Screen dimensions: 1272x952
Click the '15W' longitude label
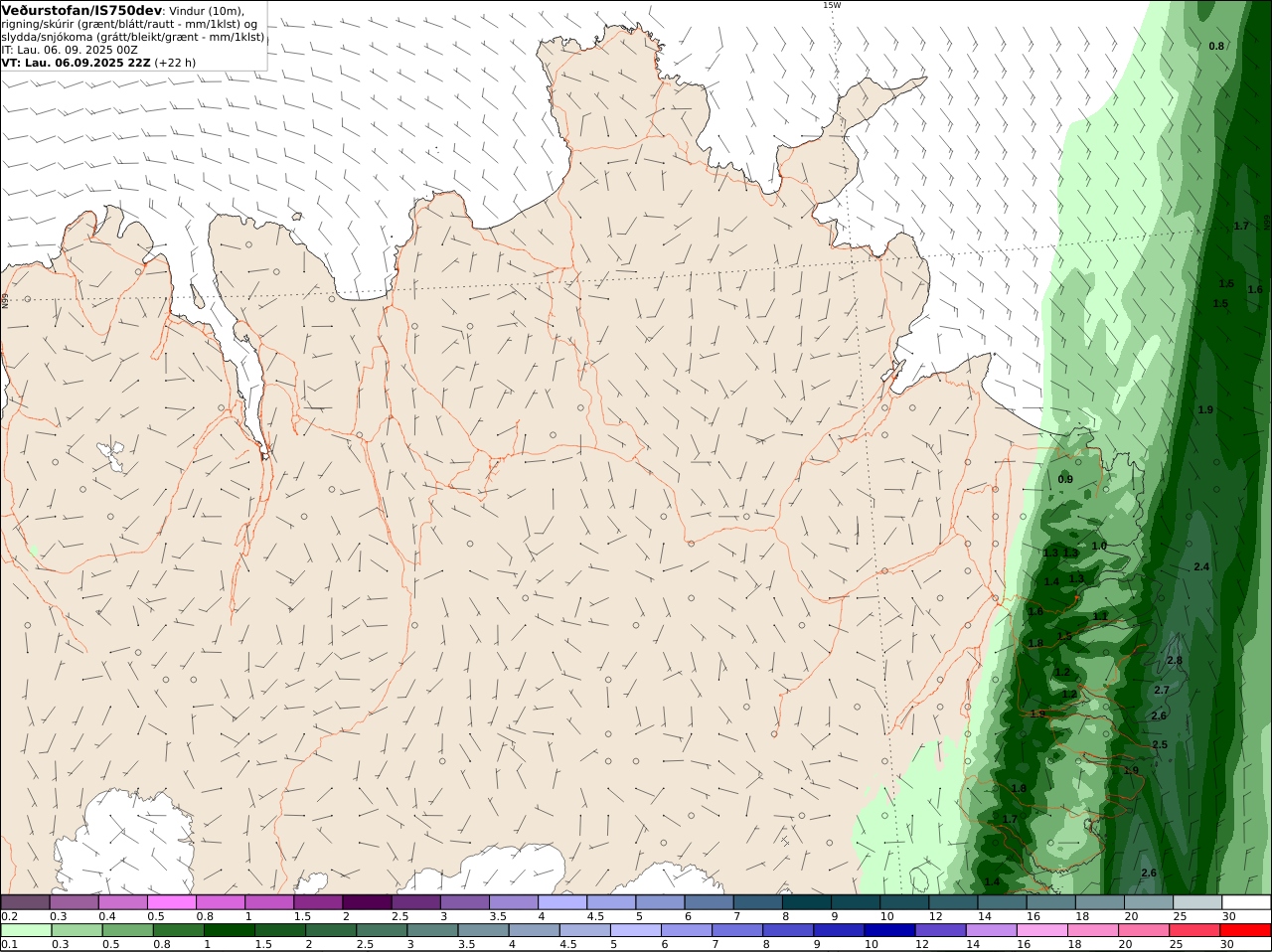832,5
